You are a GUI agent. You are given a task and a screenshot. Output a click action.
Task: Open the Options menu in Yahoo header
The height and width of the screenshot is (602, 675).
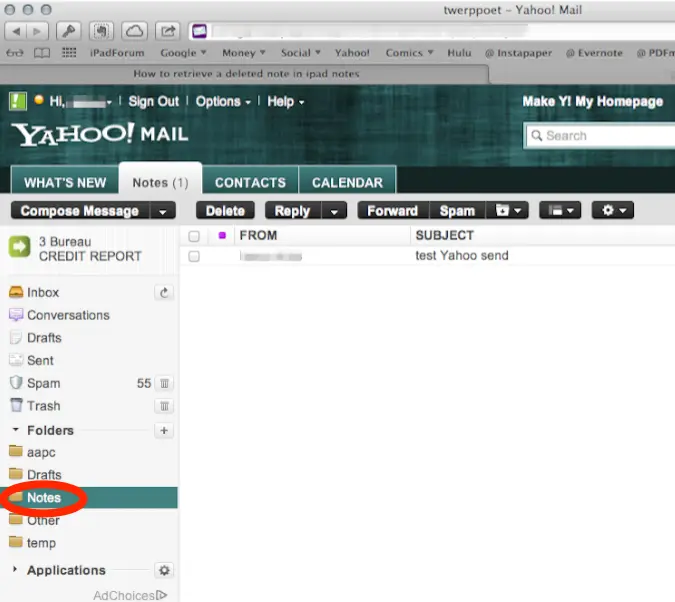(221, 101)
